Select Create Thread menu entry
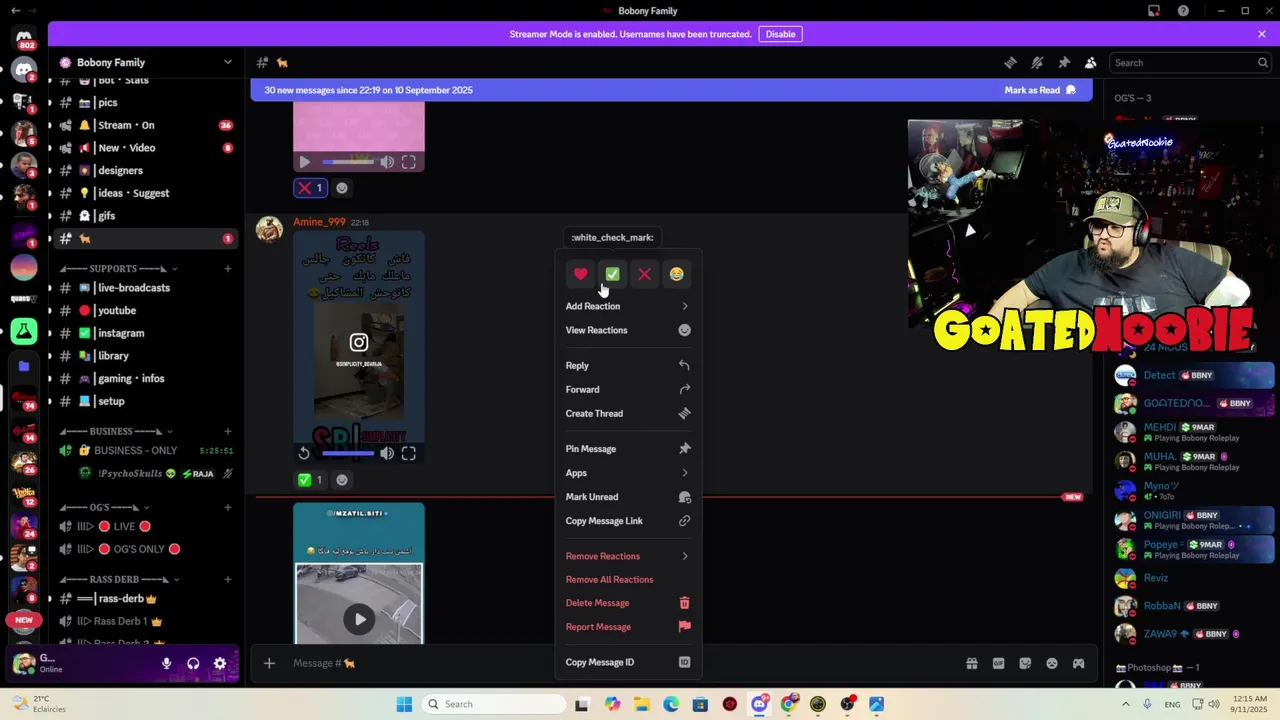Screen dimensions: 1280x720 (x=628, y=414)
